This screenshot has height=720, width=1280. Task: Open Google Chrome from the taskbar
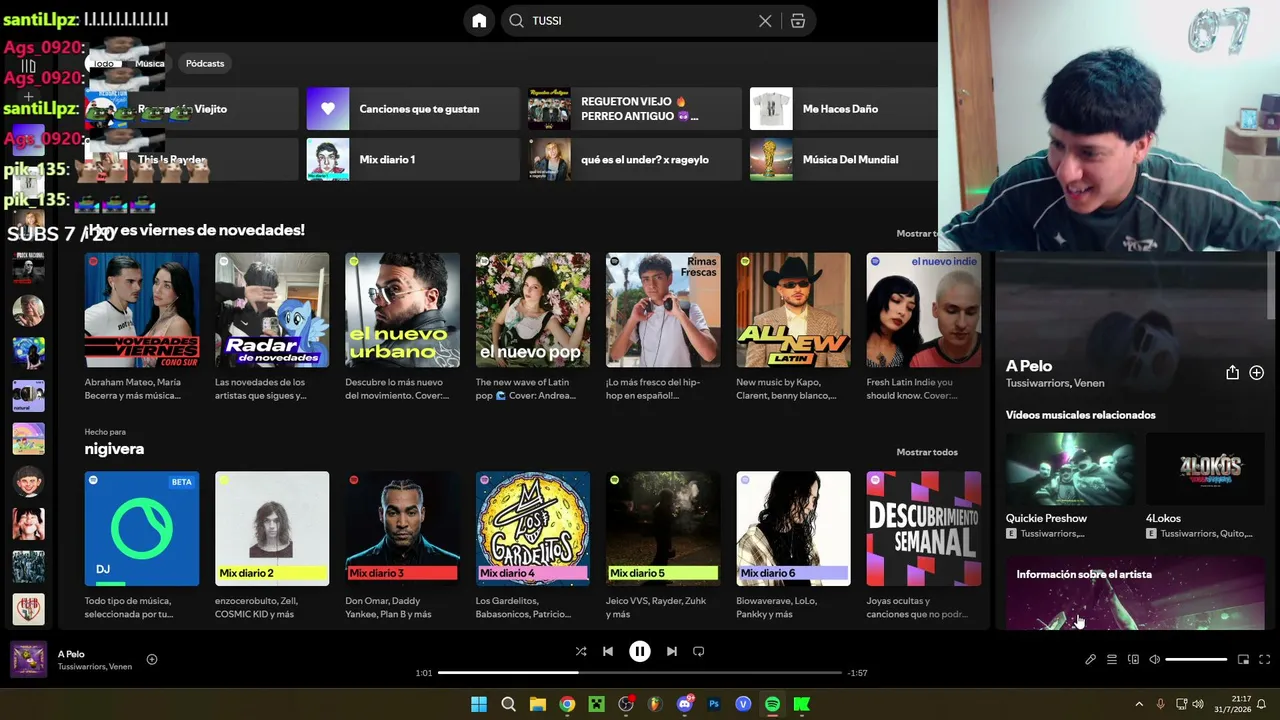567,704
